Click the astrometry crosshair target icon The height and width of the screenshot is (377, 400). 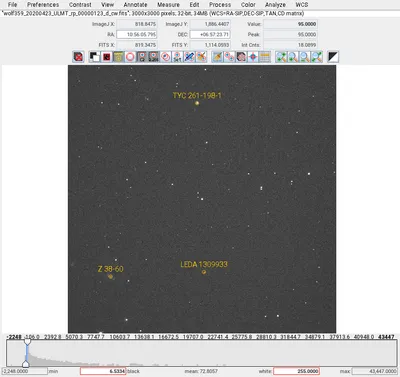[253, 57]
